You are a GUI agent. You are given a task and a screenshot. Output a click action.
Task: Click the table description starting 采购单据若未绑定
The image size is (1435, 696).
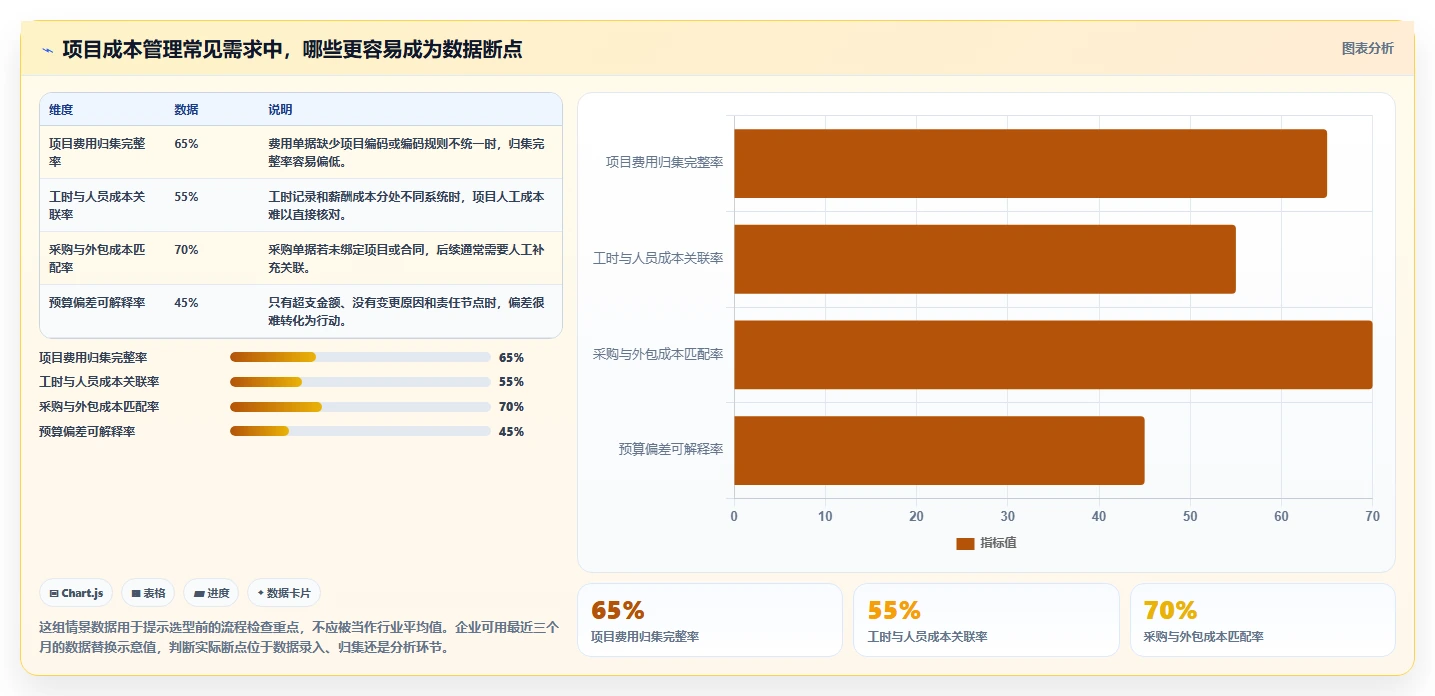click(x=406, y=258)
